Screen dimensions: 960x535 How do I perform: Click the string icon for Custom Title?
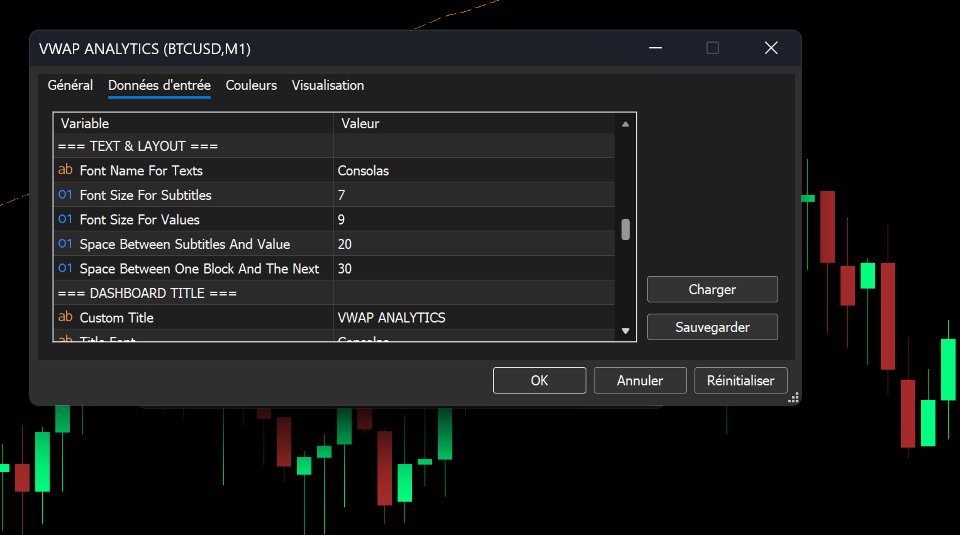[x=65, y=316]
